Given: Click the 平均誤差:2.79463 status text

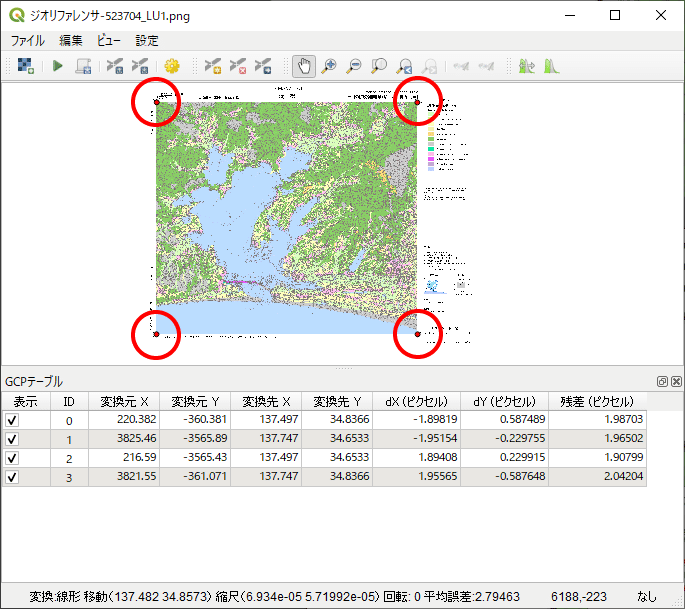Looking at the screenshot, I should tap(471, 597).
